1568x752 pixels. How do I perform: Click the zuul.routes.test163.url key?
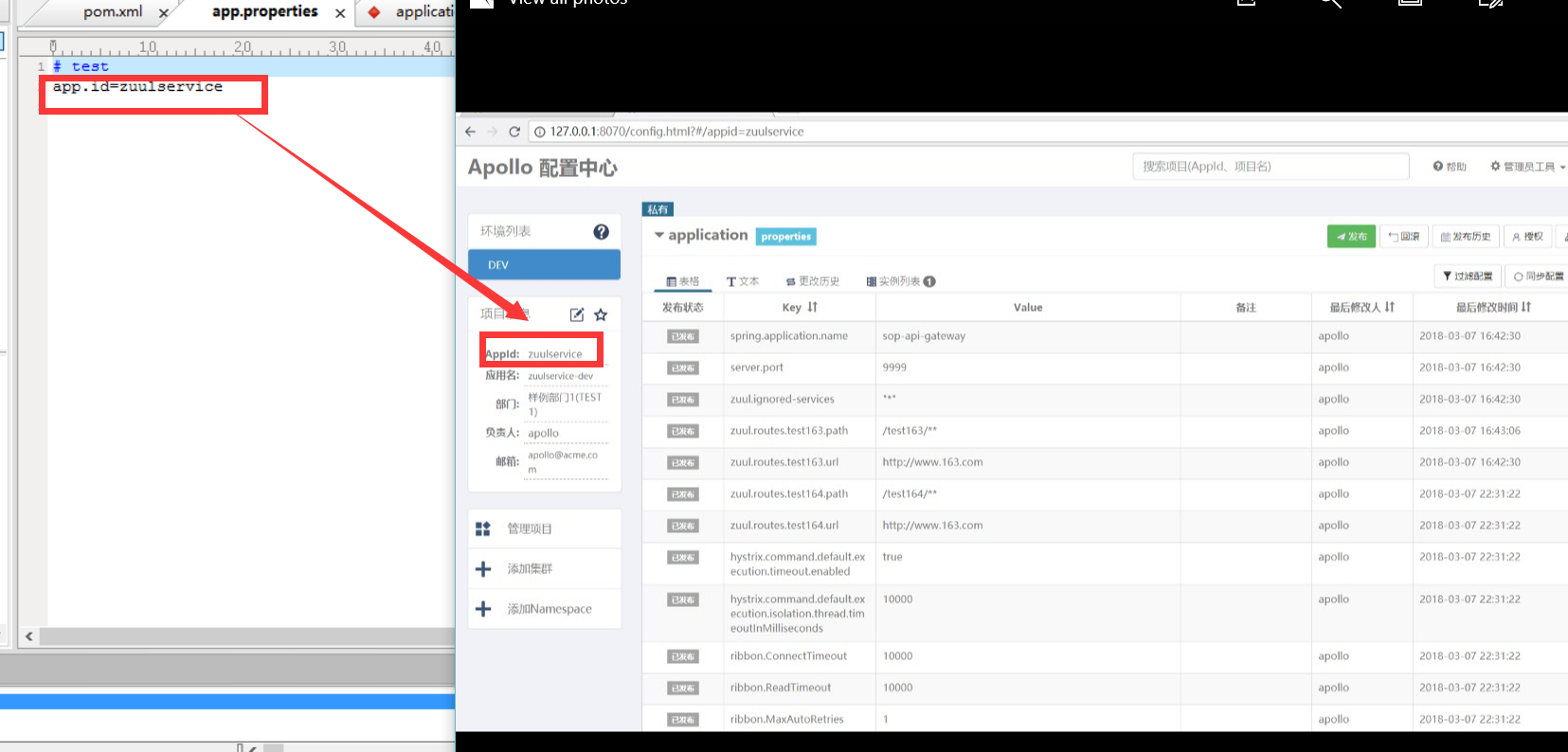coord(784,462)
